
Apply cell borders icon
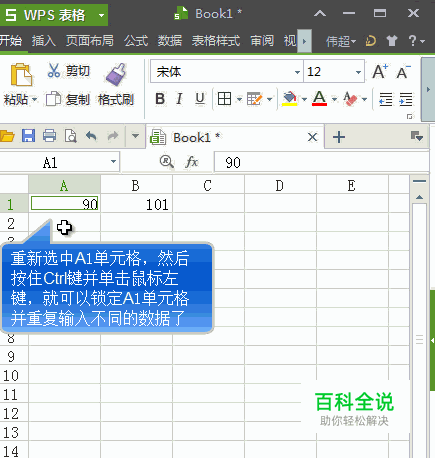(224, 99)
